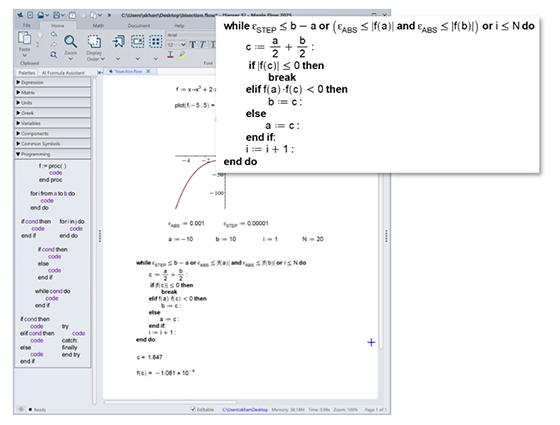Viewport: 560px width, 425px height.
Task: Click the Paste icon in Clipboard group
Action: tap(24, 38)
